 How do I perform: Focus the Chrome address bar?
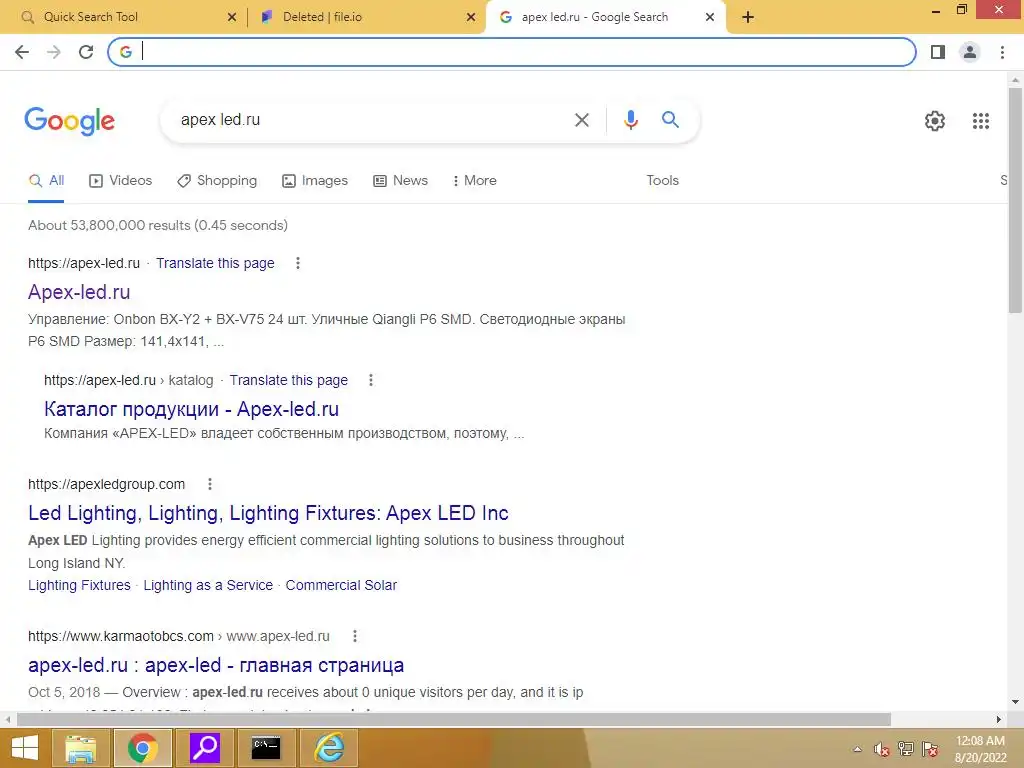(x=512, y=52)
